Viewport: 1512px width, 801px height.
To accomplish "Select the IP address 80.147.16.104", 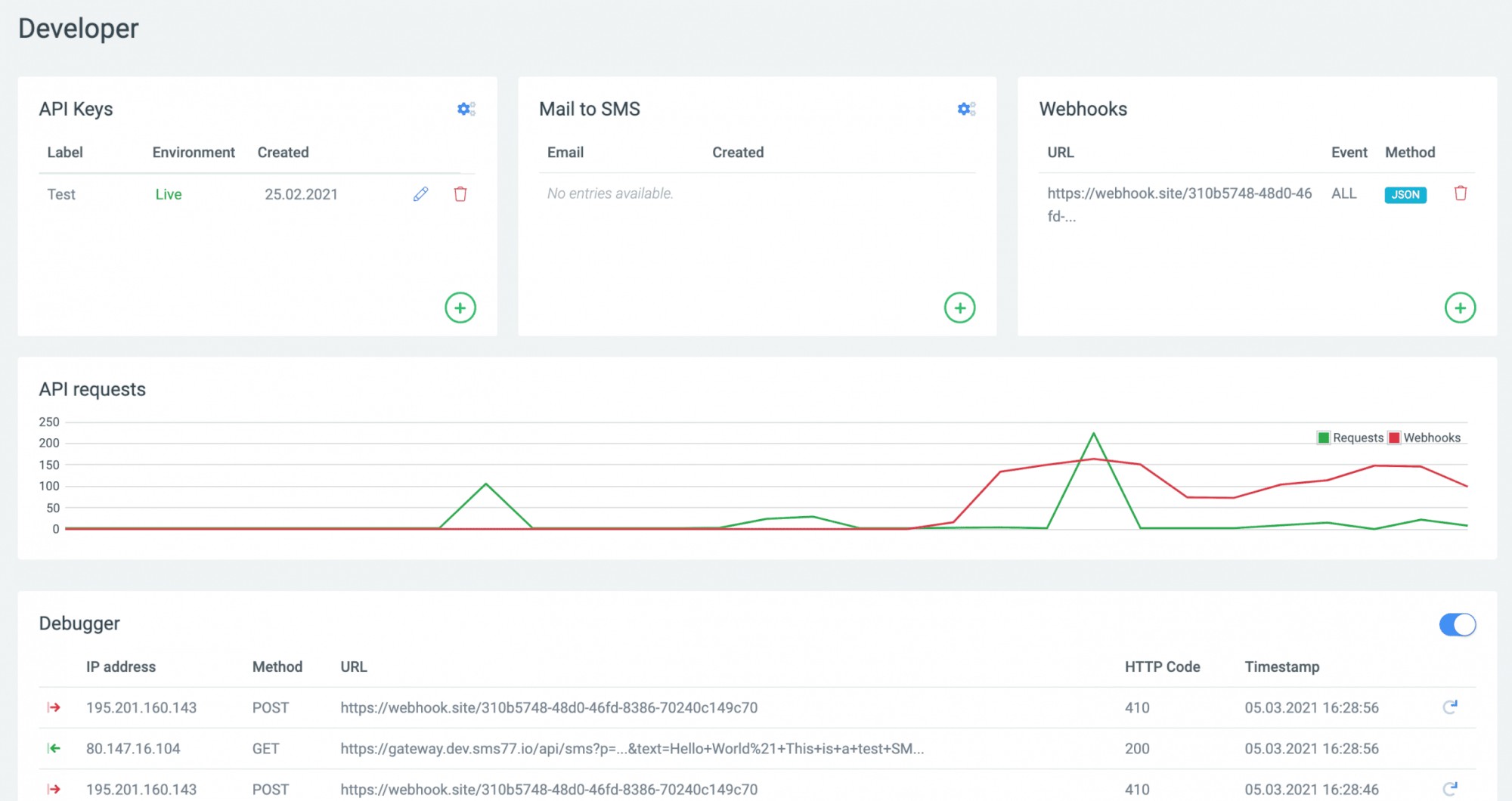I will click(133, 748).
